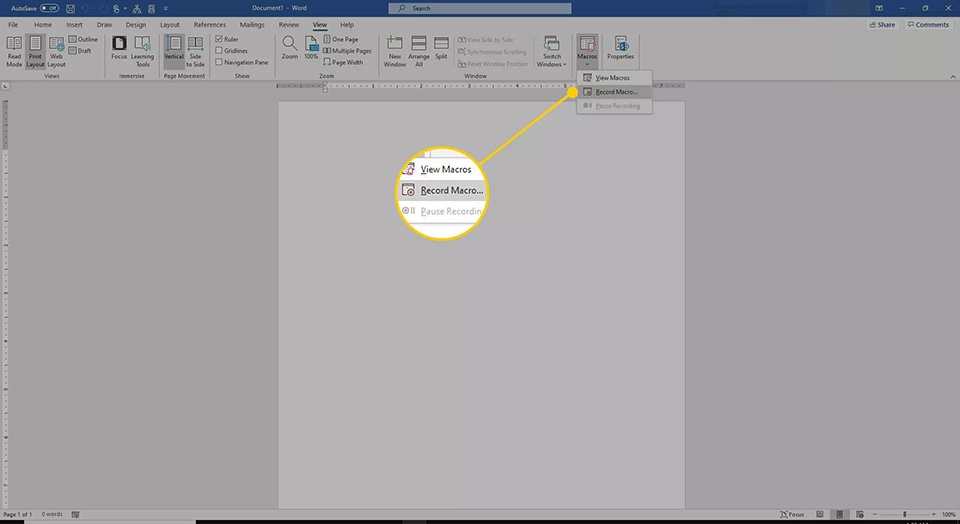Toggle AutoSave switch
Viewport: 960px width, 524px height.
pyautogui.click(x=49, y=9)
